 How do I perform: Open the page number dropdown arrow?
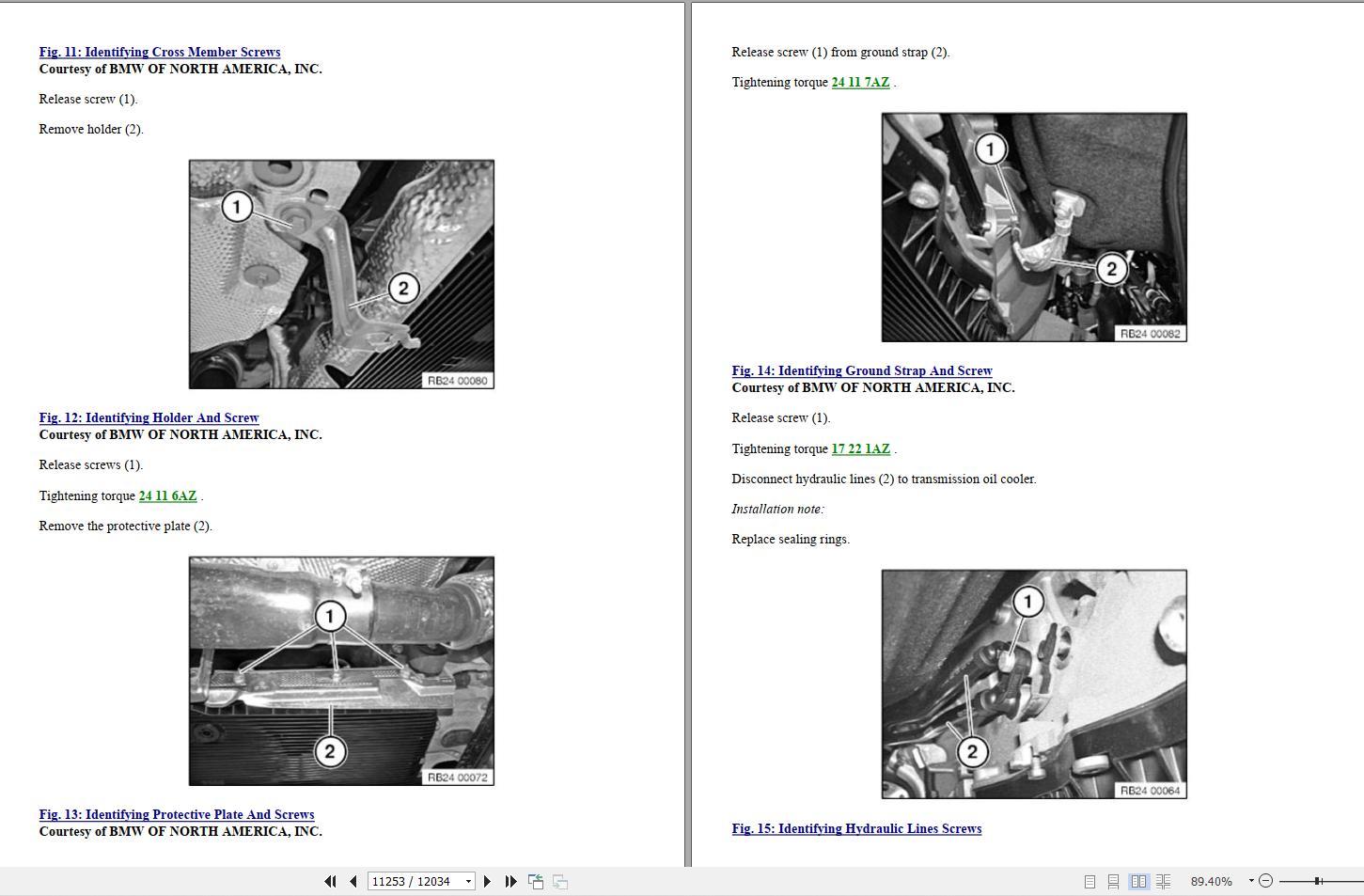point(468,882)
